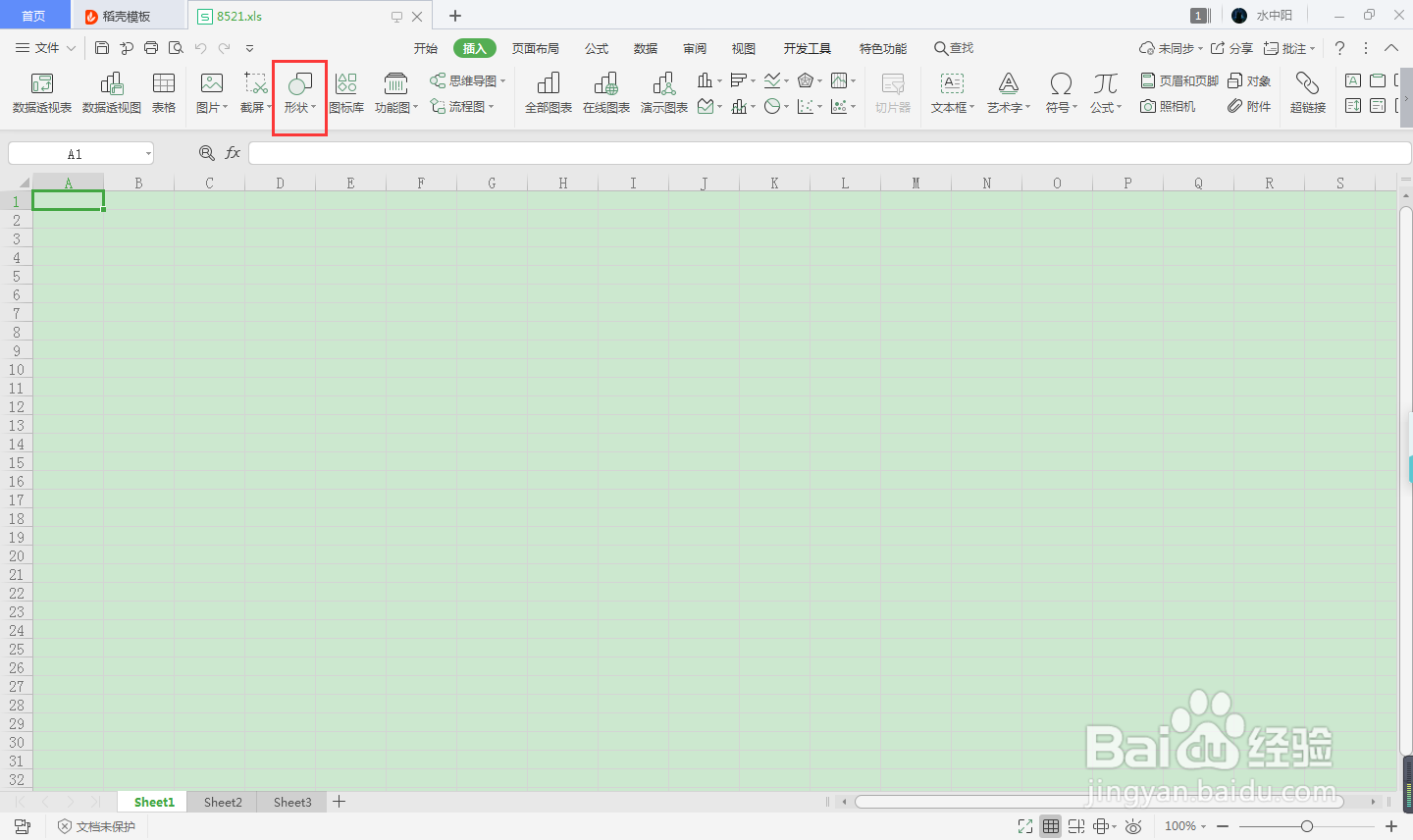Viewport: 1413px width, 840px height.
Task: Open the 形状 shapes gallery
Action: click(x=299, y=93)
